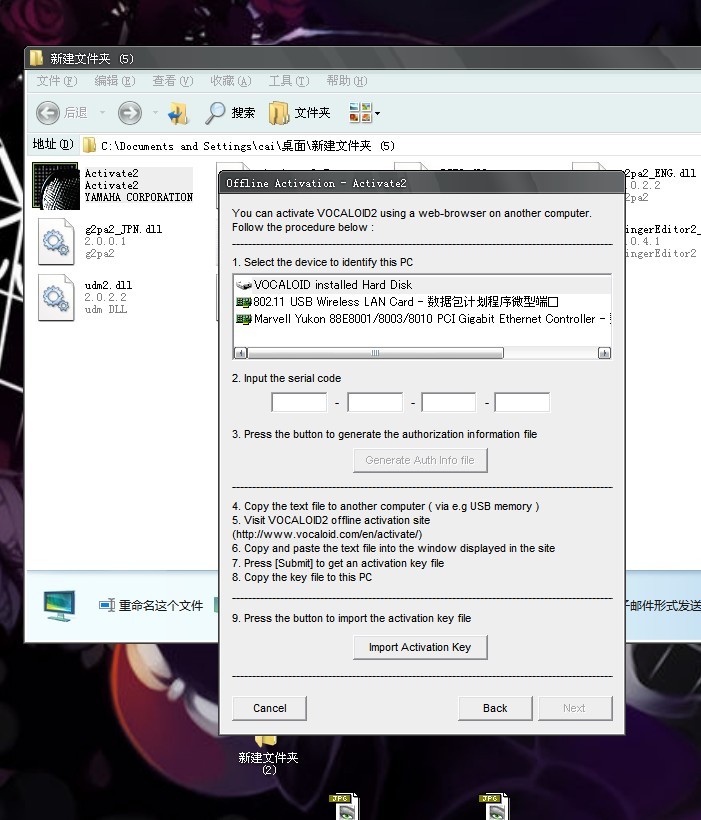Focus the first serial code field
701x820 pixels.
(x=299, y=402)
